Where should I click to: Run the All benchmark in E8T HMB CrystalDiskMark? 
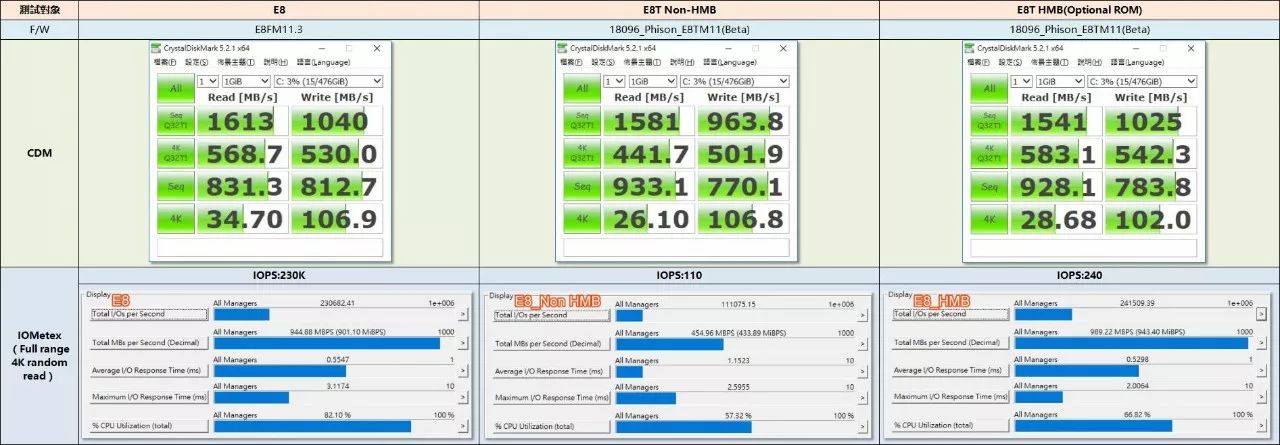[988, 88]
